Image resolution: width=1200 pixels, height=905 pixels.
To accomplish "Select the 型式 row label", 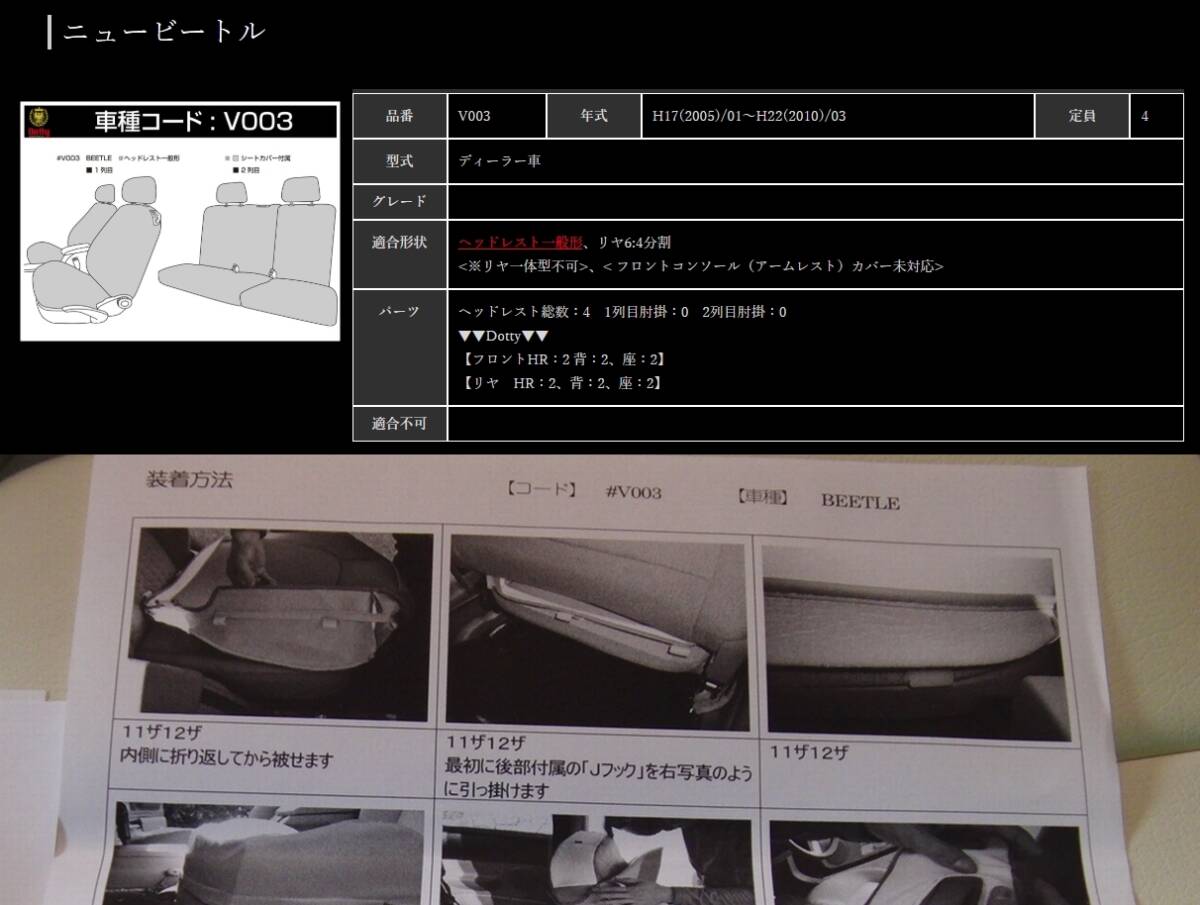I will pos(400,161).
